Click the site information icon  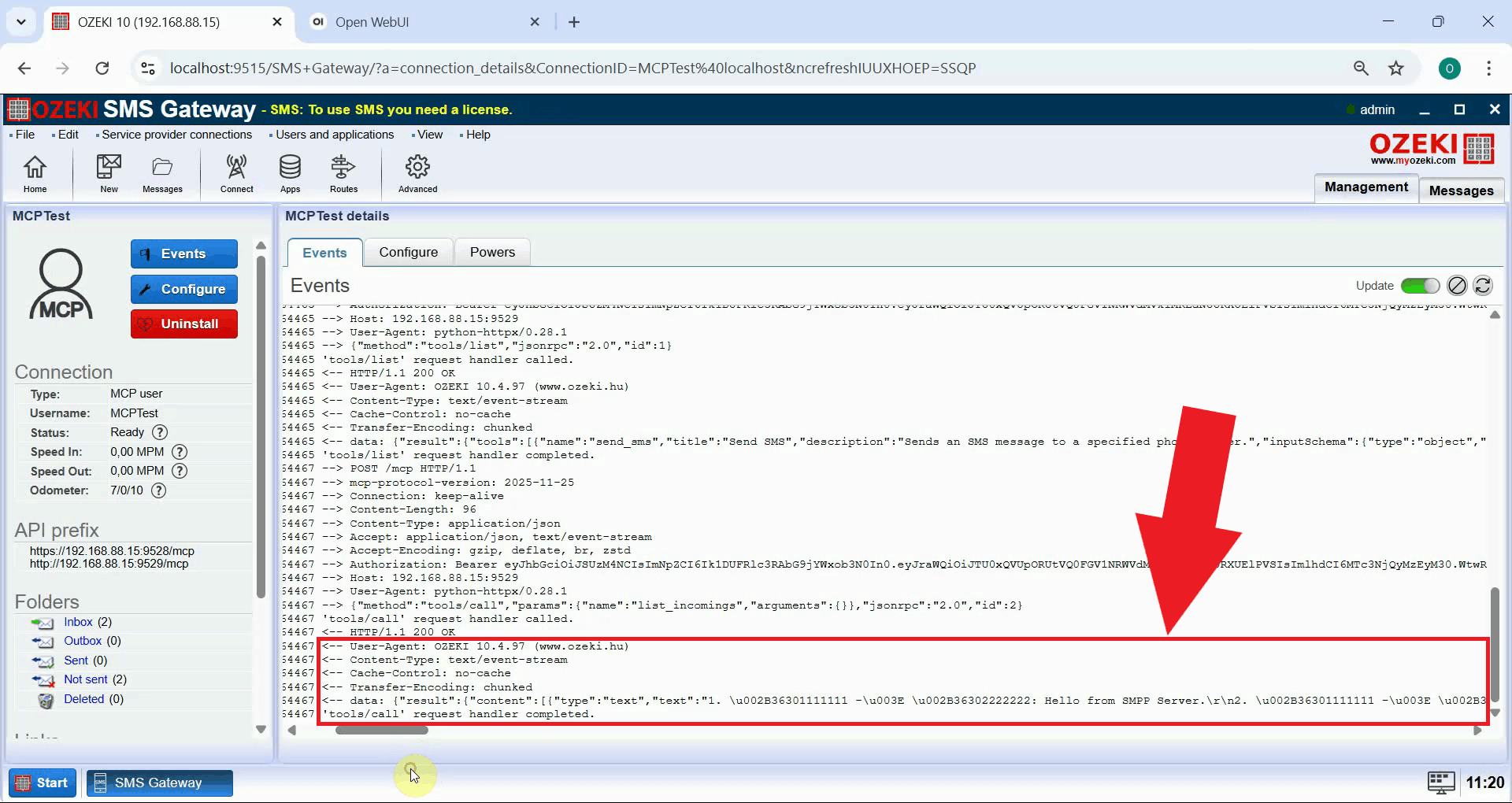[147, 68]
